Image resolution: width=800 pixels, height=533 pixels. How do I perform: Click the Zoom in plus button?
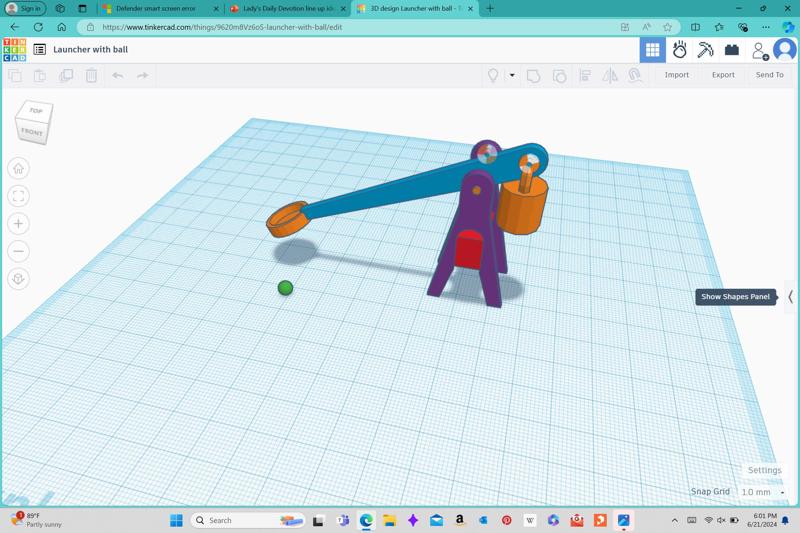tap(18, 223)
